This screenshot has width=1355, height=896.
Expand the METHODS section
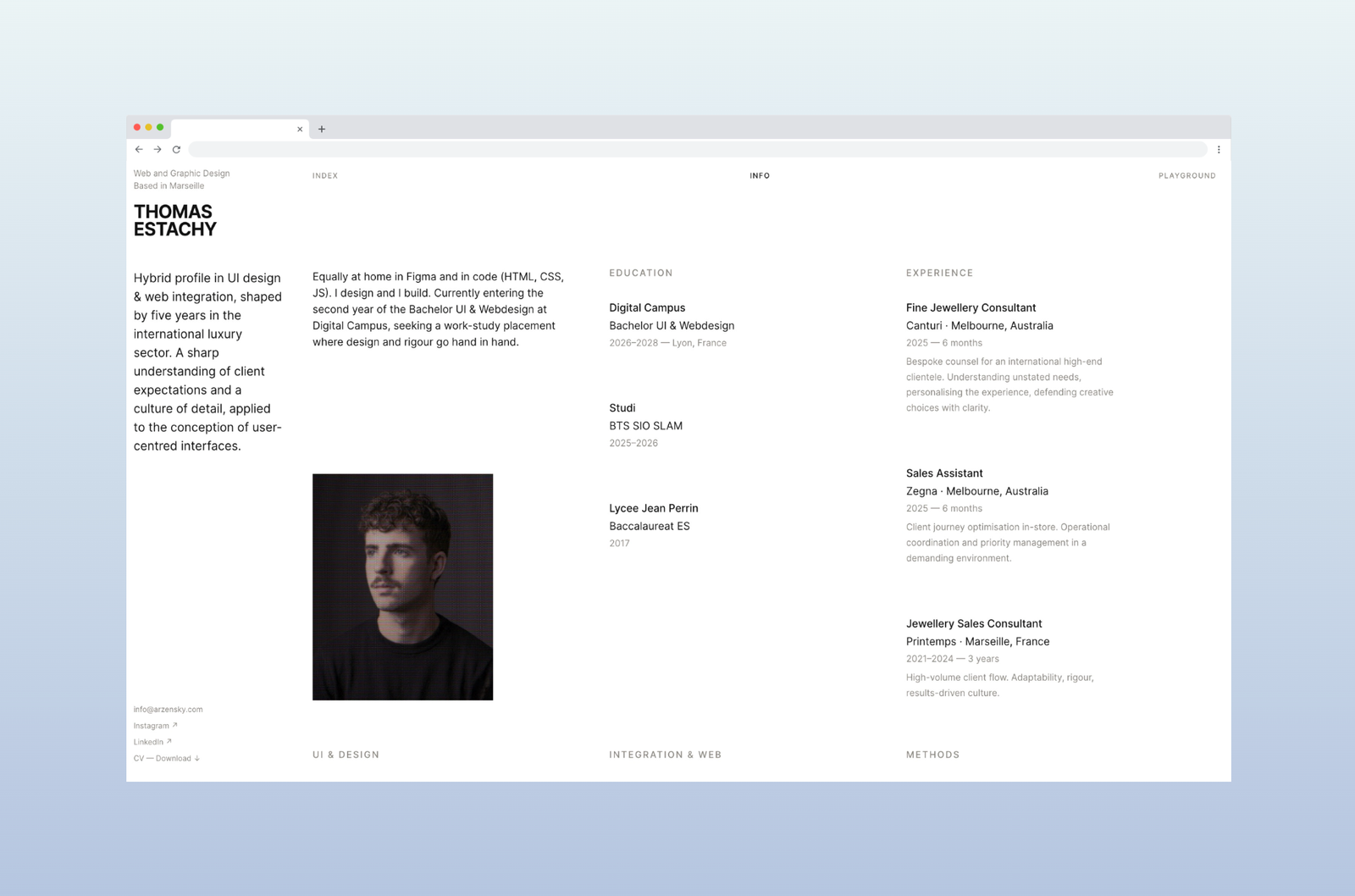tap(932, 754)
